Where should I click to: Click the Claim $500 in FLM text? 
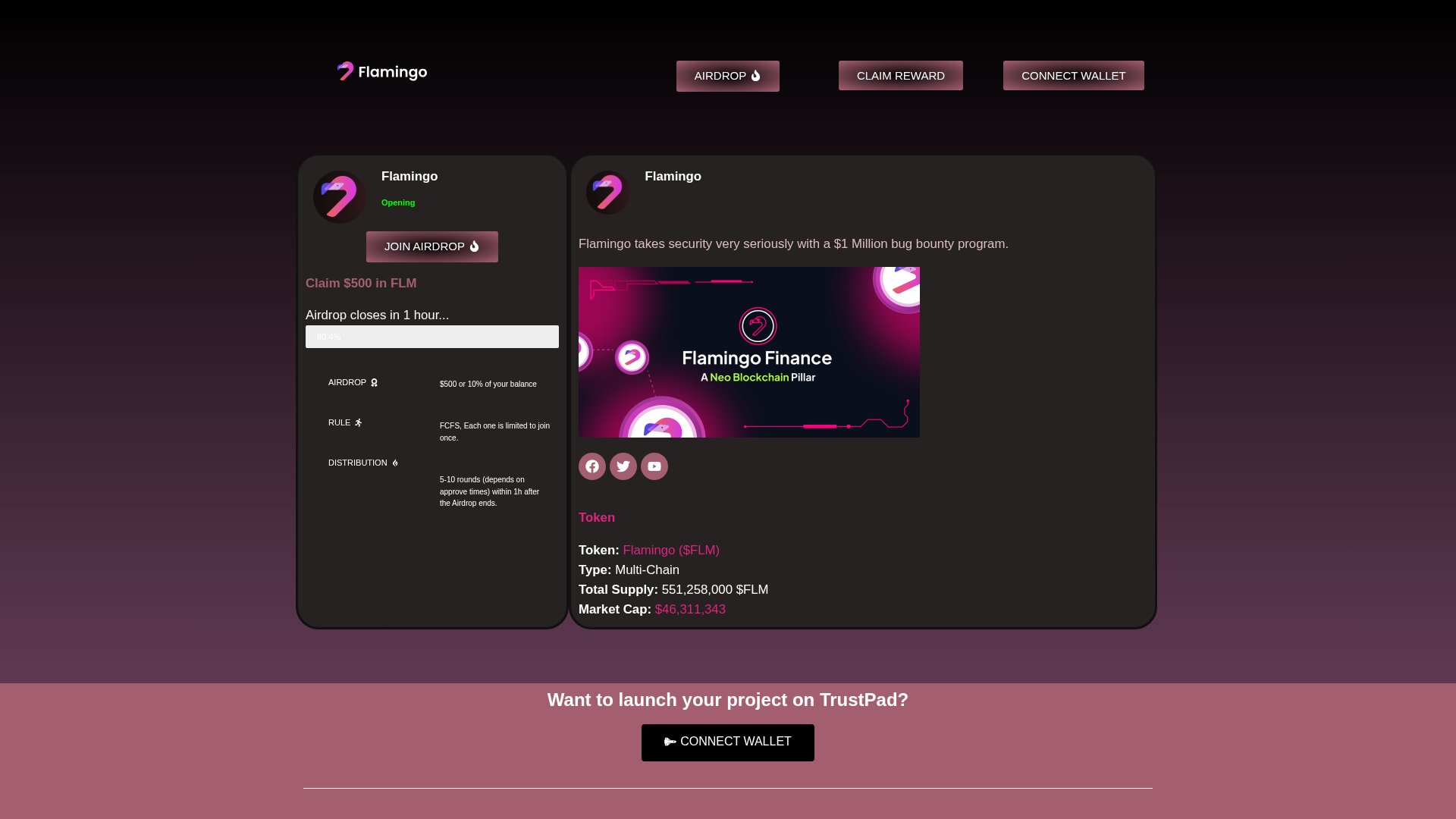tap(361, 283)
